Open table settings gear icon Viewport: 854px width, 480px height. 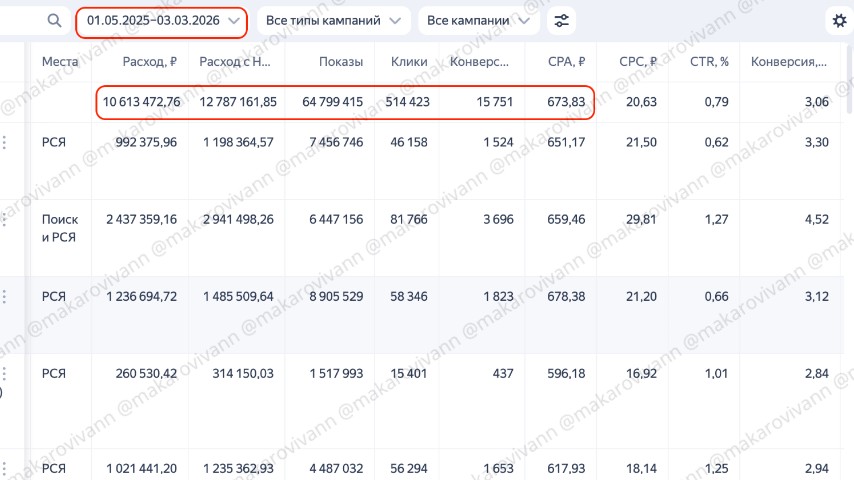[840, 21]
